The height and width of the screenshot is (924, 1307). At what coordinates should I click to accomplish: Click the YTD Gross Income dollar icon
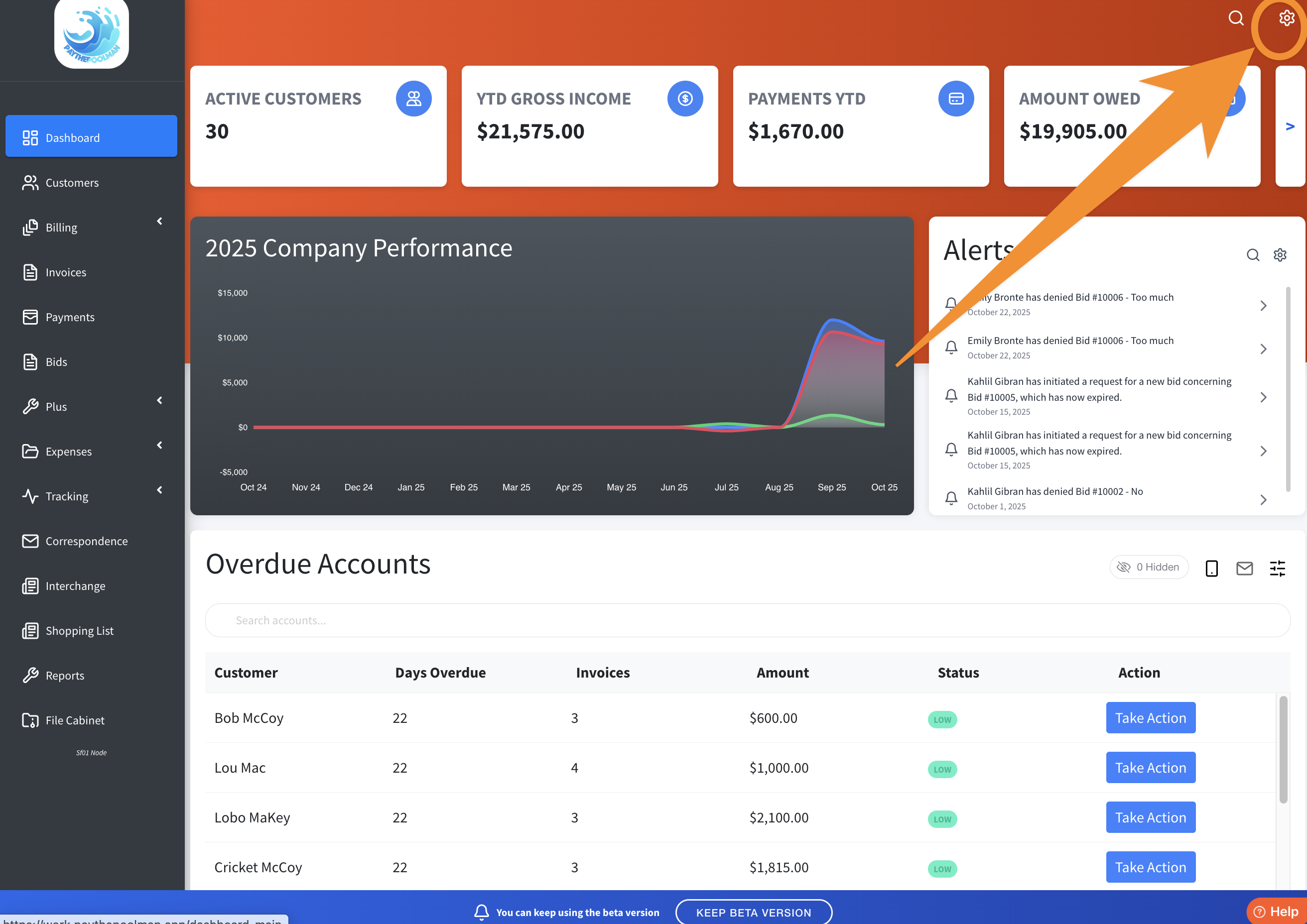click(685, 99)
